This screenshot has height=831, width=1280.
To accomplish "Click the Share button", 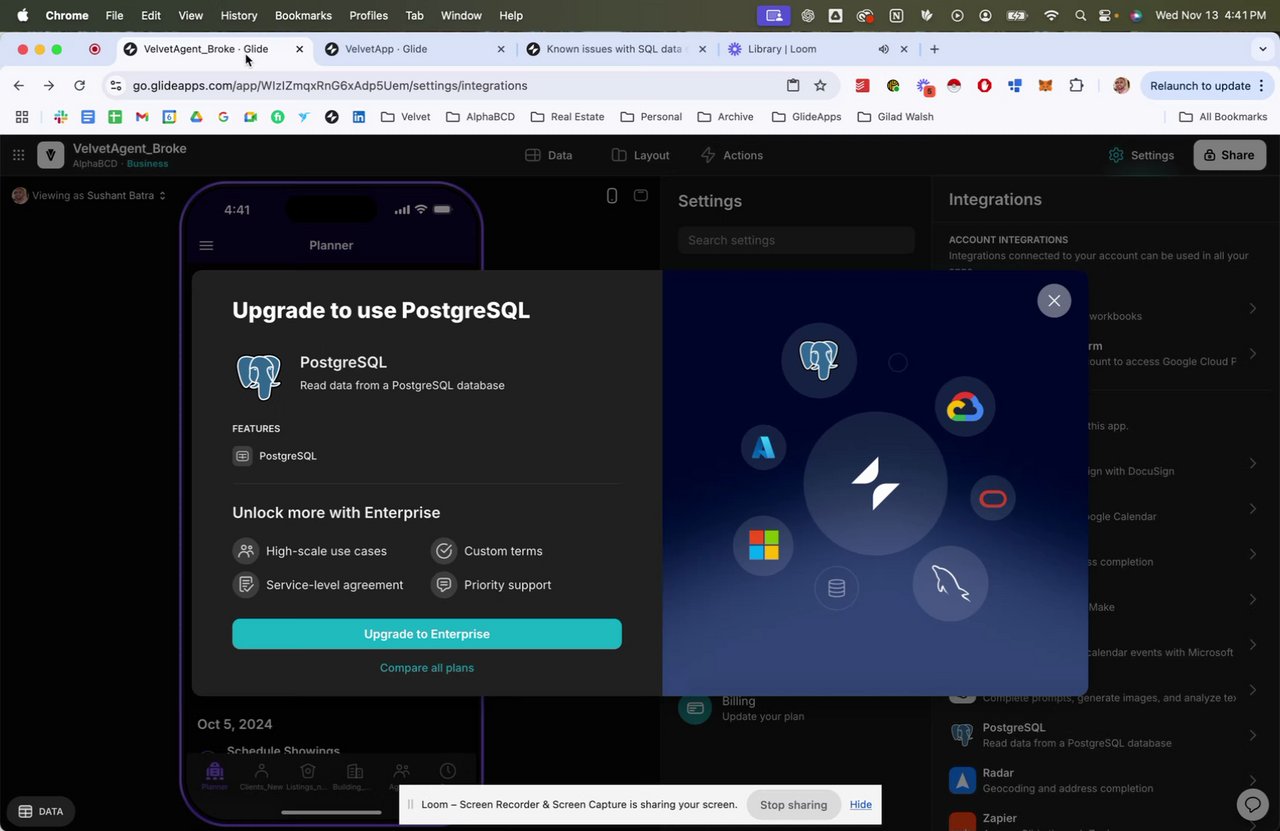I will tap(1229, 155).
